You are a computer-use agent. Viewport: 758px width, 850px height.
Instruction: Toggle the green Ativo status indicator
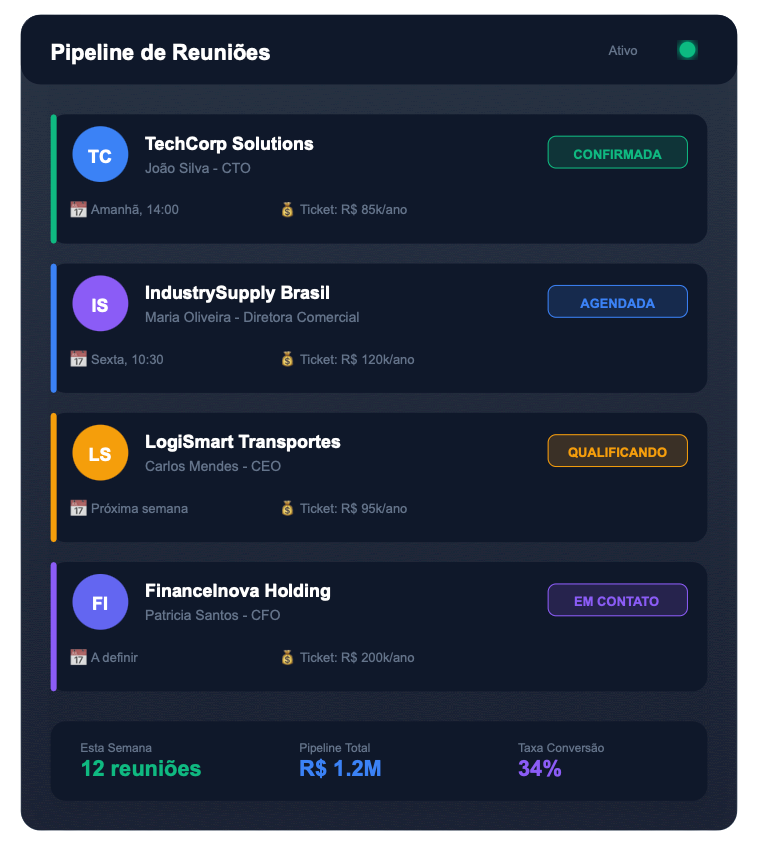[687, 50]
